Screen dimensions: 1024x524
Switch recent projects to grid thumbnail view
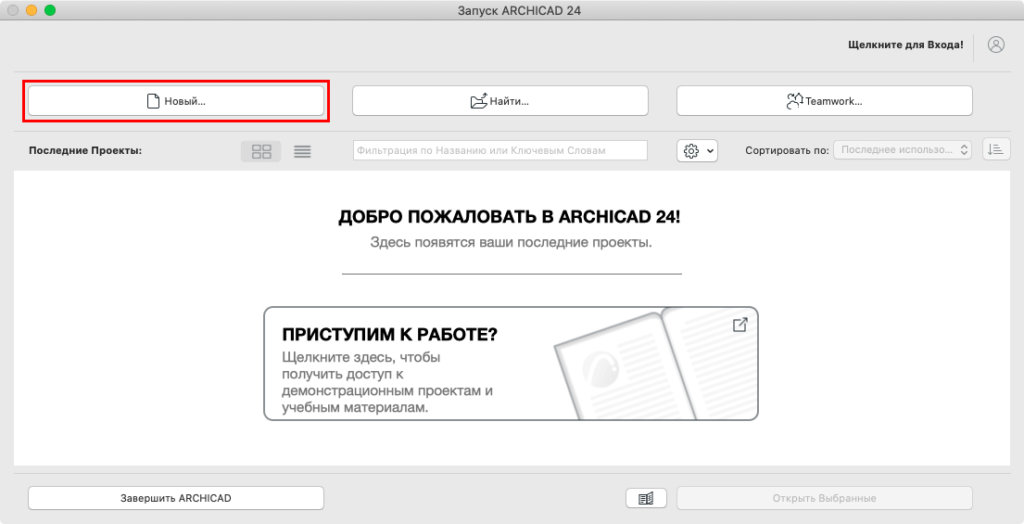262,151
